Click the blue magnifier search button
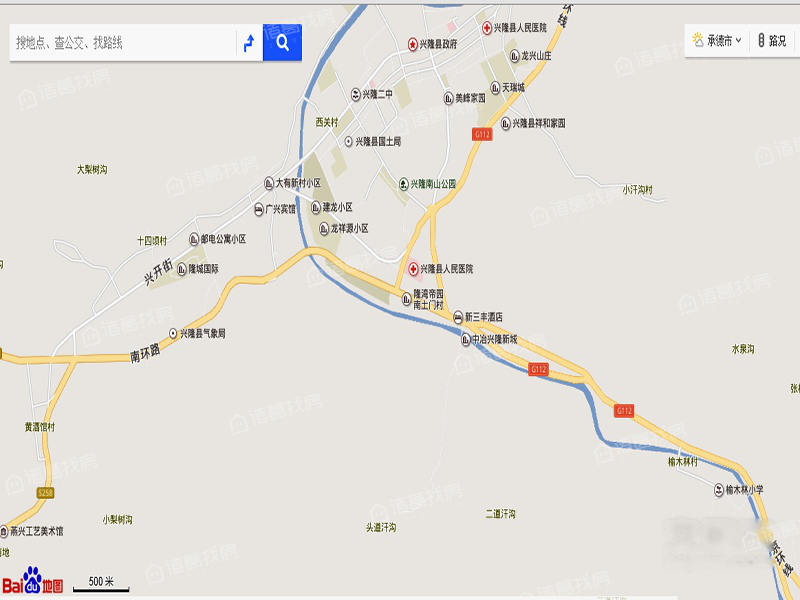Image resolution: width=800 pixels, height=600 pixels. click(282, 42)
